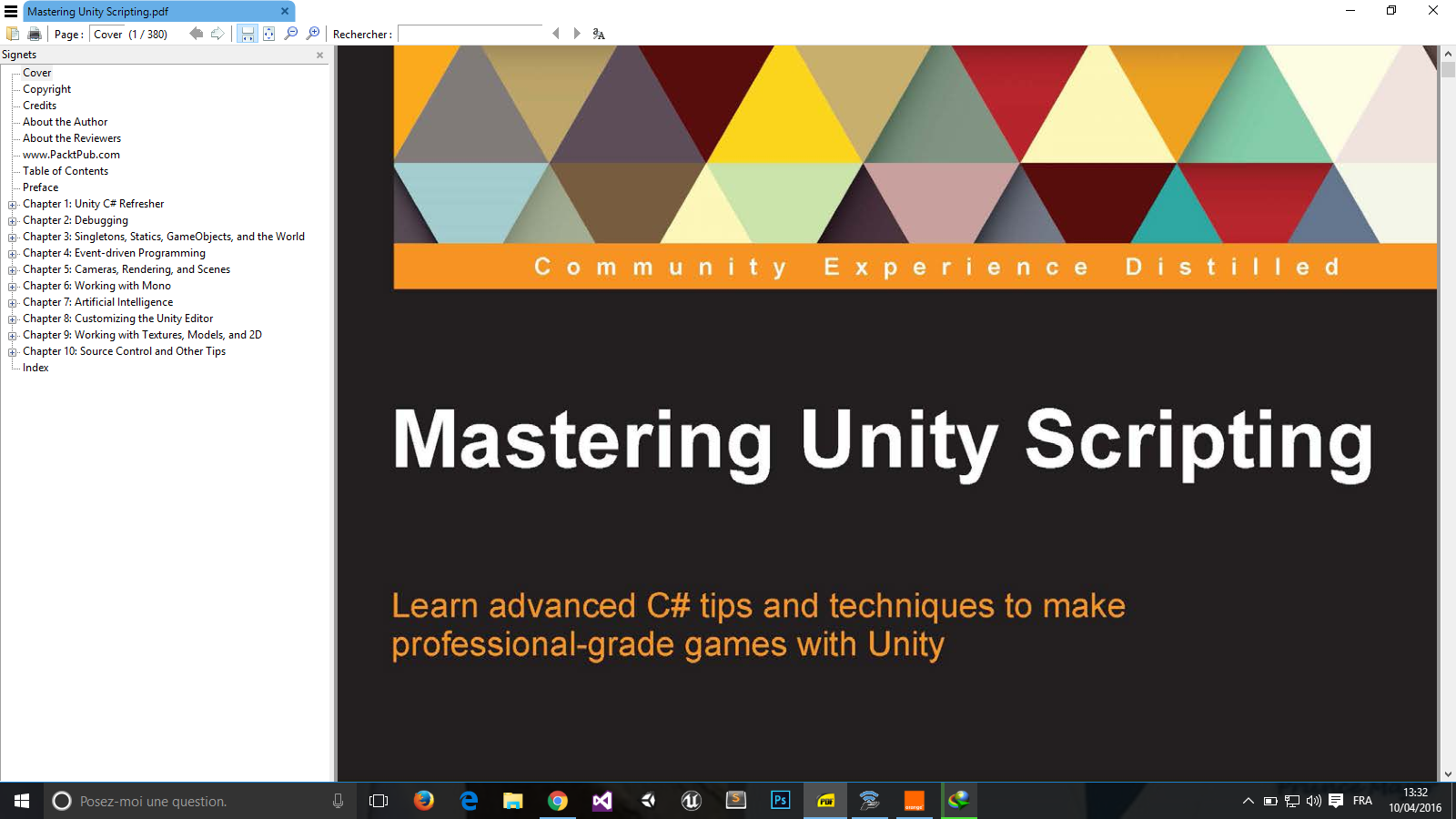This screenshot has width=1456, height=819.
Task: Expand Chapter 4: Event-driven Programming
Action: [13, 254]
